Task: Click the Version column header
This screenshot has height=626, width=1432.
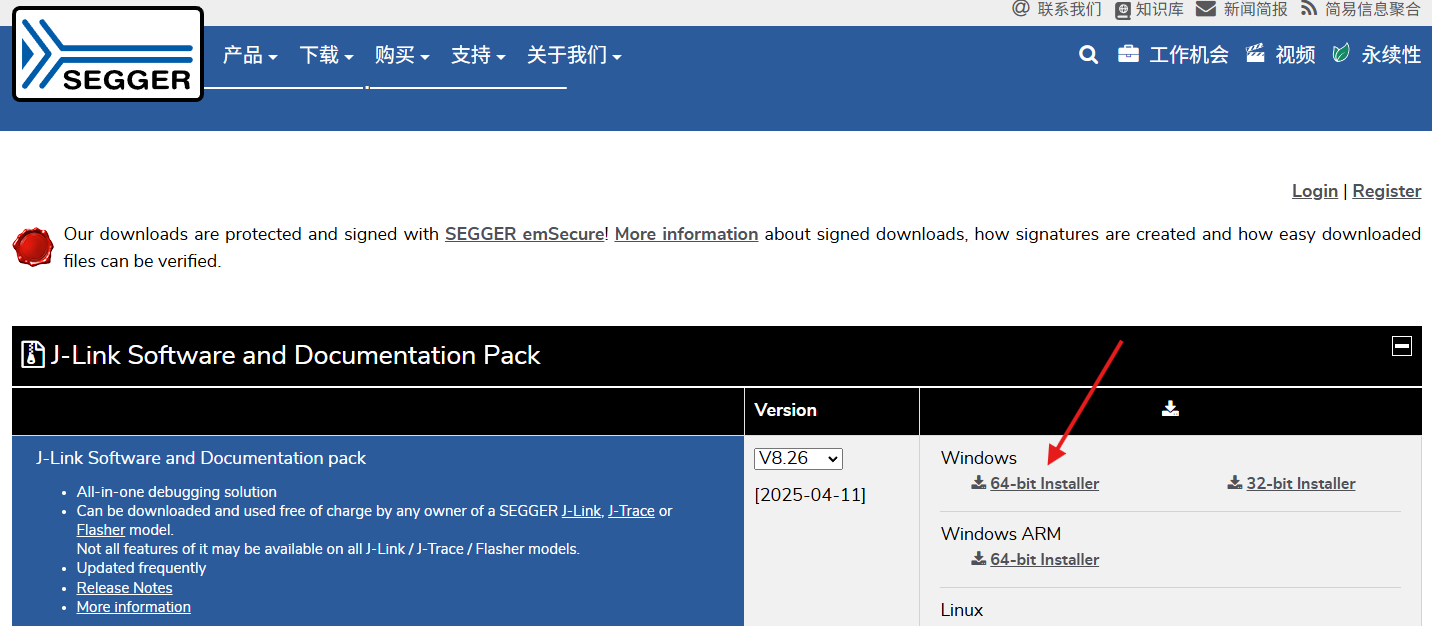Action: [x=785, y=410]
